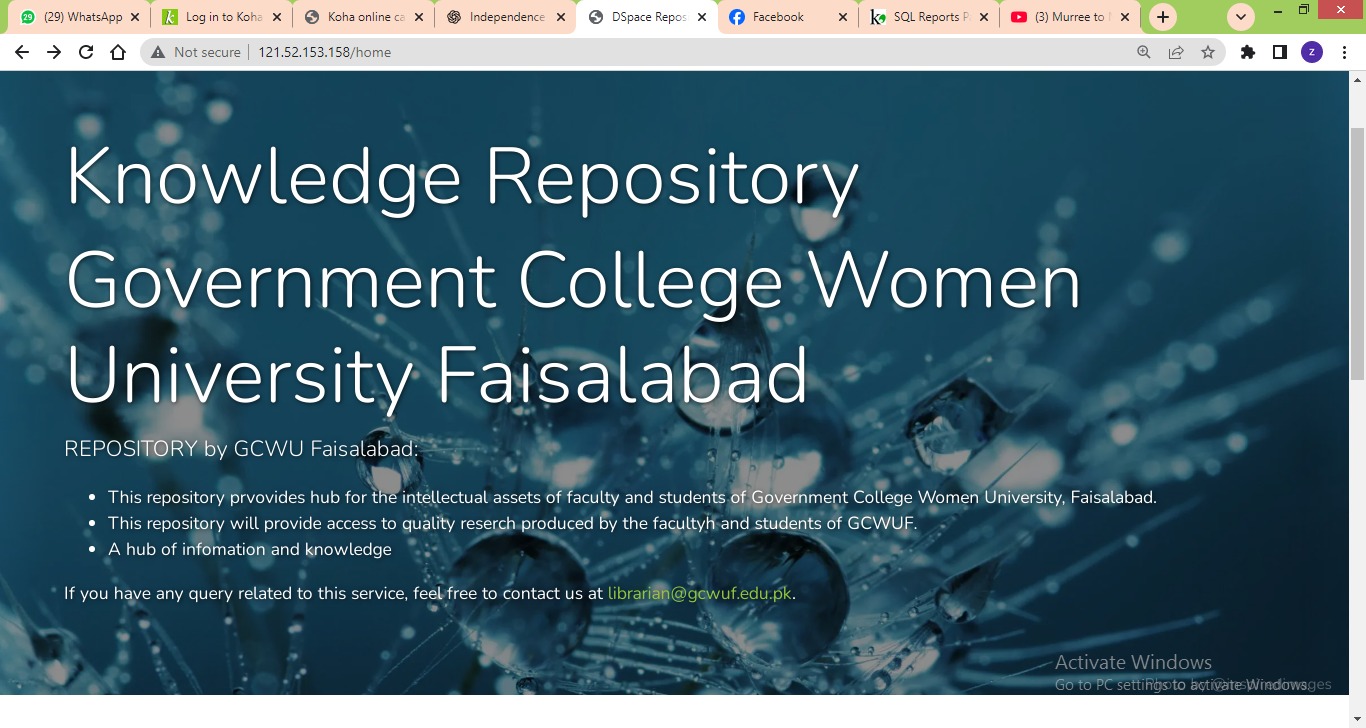This screenshot has width=1366, height=728.
Task: Click the YouTube tab favicon
Action: [1019, 17]
